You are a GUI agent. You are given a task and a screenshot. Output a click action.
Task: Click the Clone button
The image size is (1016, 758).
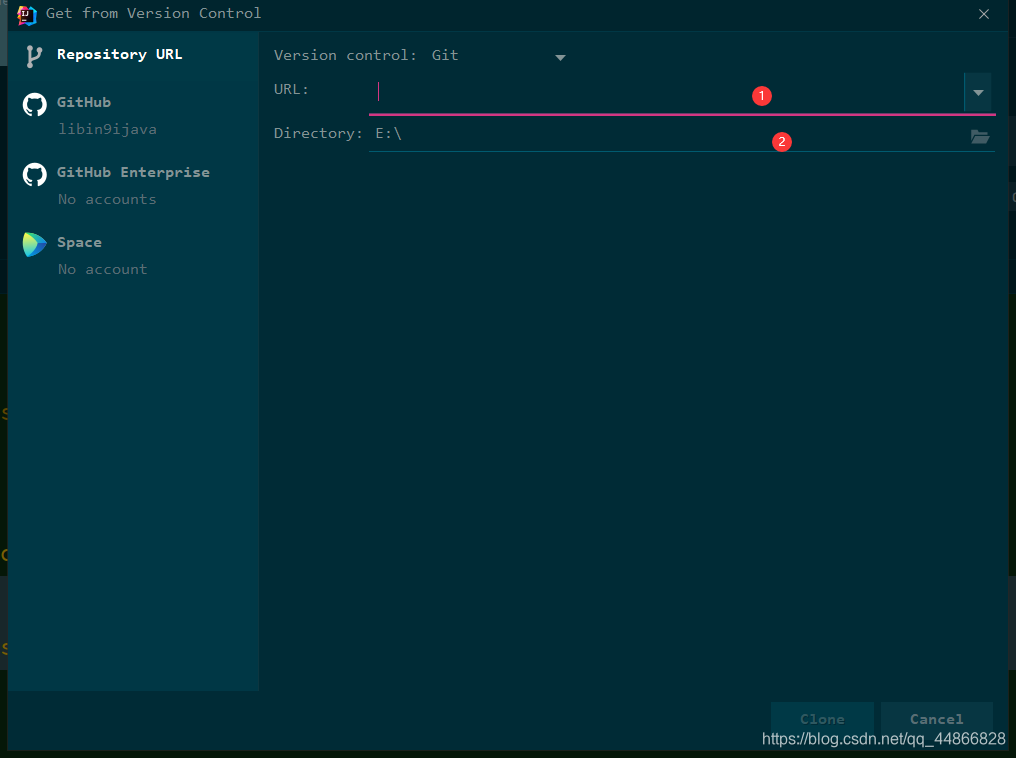[822, 718]
